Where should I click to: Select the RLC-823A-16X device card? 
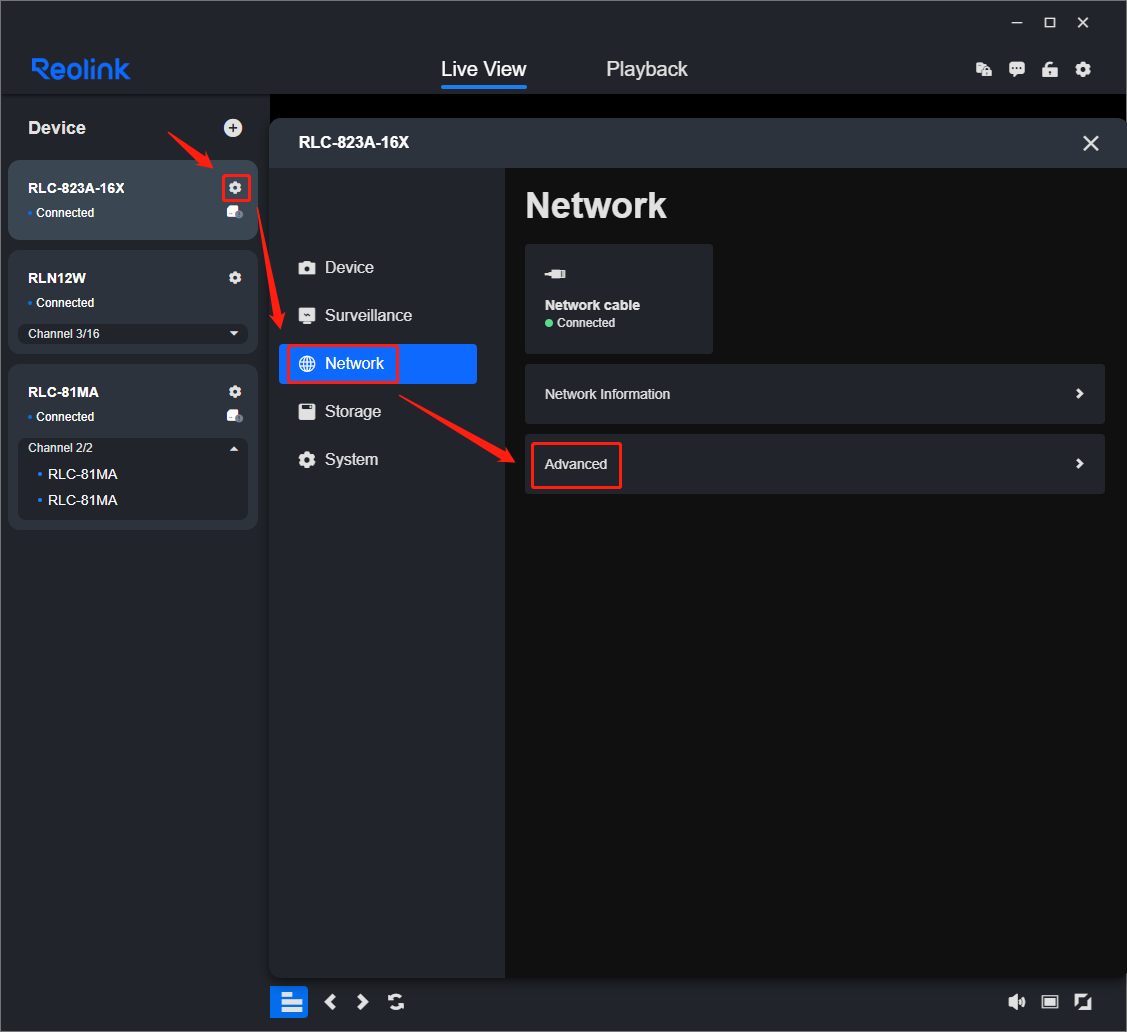(x=133, y=200)
